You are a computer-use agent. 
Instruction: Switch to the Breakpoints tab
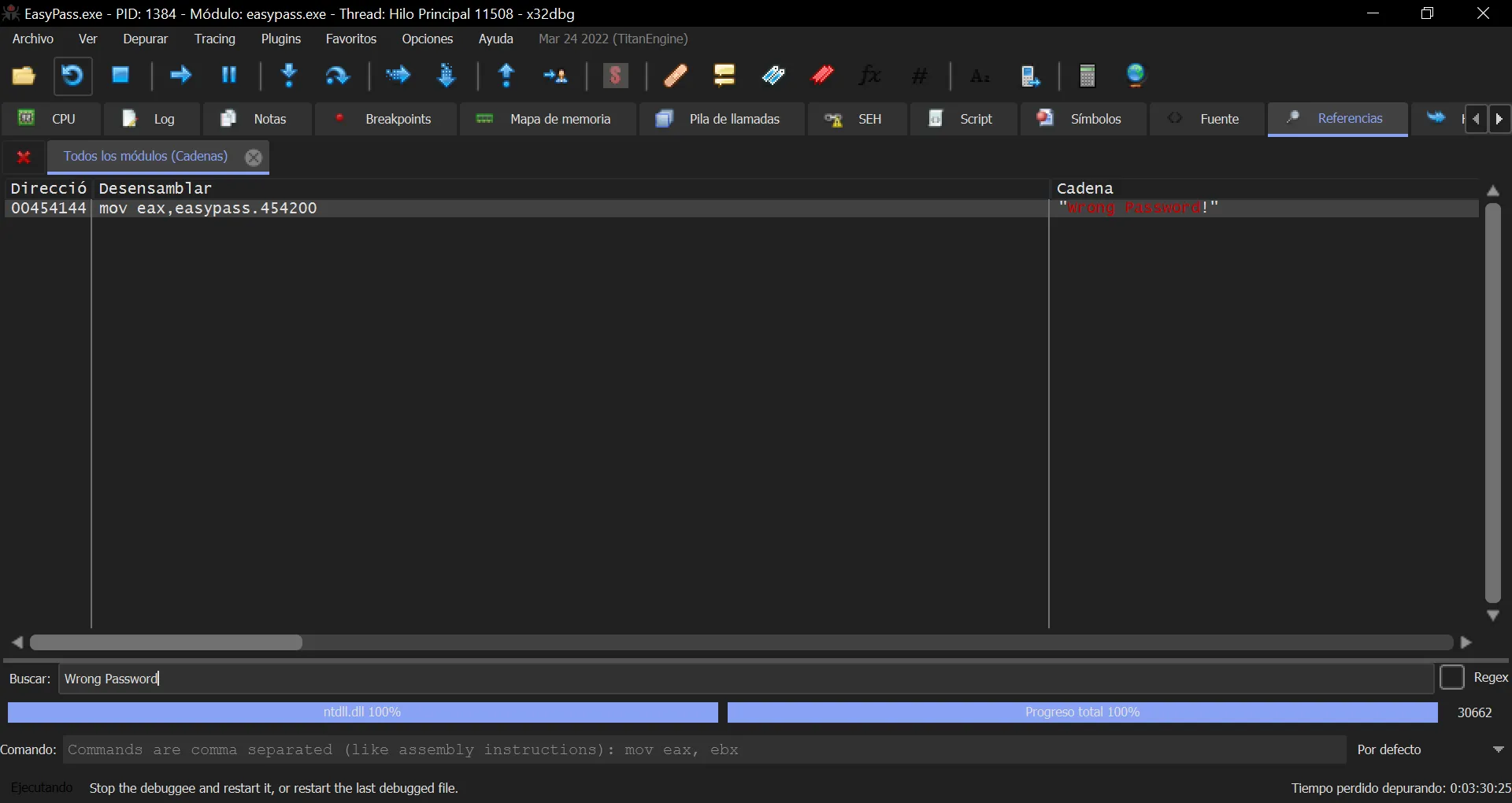point(385,119)
